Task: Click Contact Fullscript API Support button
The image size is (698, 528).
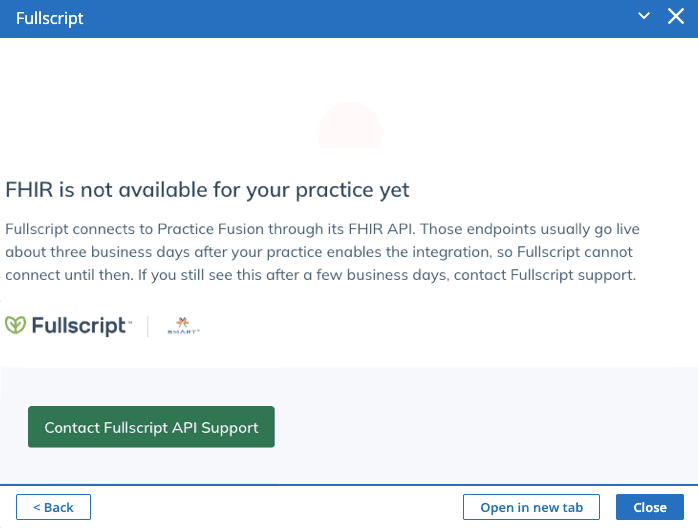Action: click(151, 426)
